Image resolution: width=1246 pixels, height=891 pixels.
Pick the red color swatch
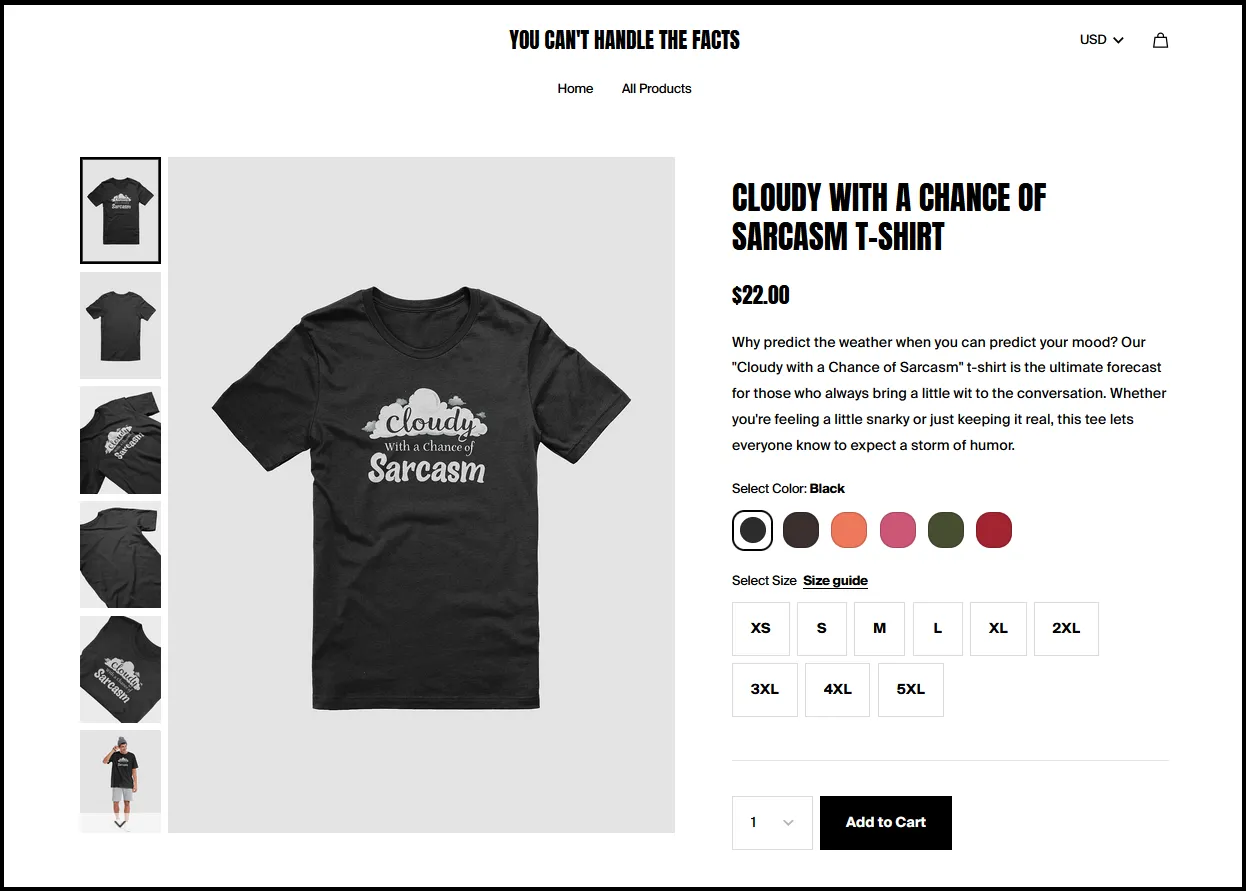[x=994, y=530]
